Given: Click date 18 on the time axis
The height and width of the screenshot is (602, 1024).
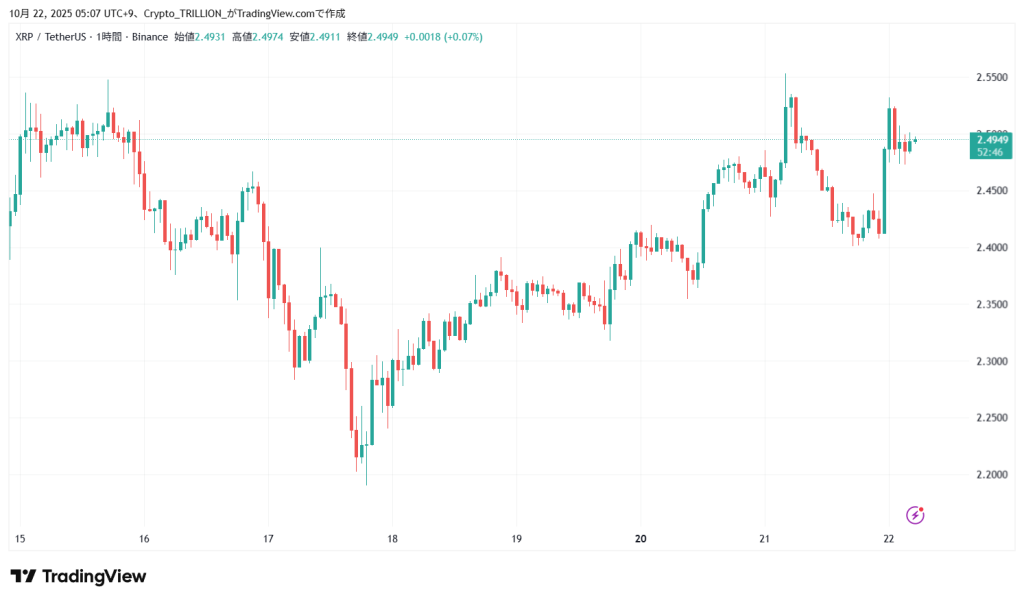Looking at the screenshot, I should pos(392,538).
